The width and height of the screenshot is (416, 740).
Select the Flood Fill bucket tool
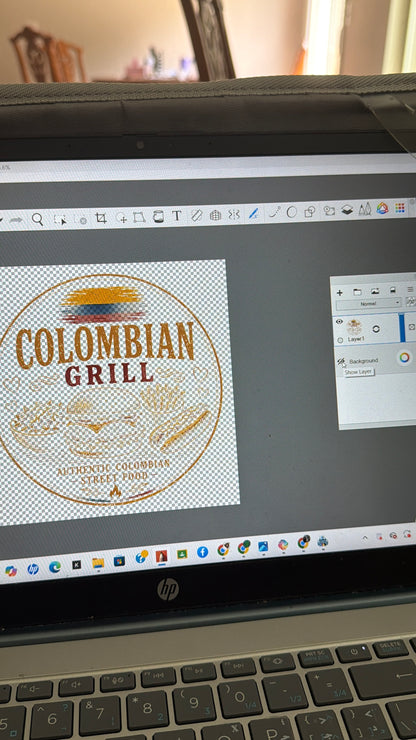point(158,216)
